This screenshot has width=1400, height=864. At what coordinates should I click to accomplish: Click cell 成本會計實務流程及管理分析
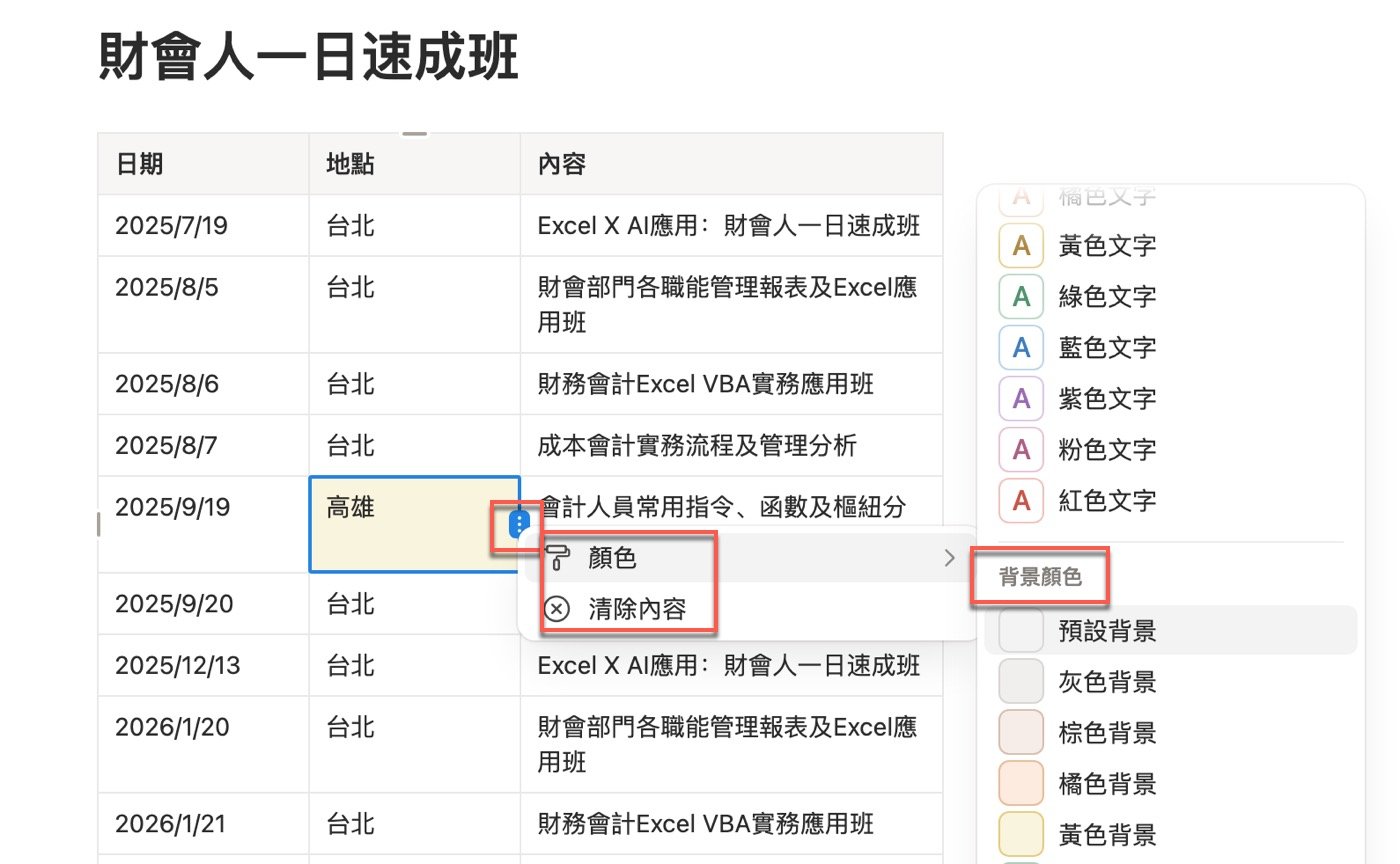tap(731, 445)
